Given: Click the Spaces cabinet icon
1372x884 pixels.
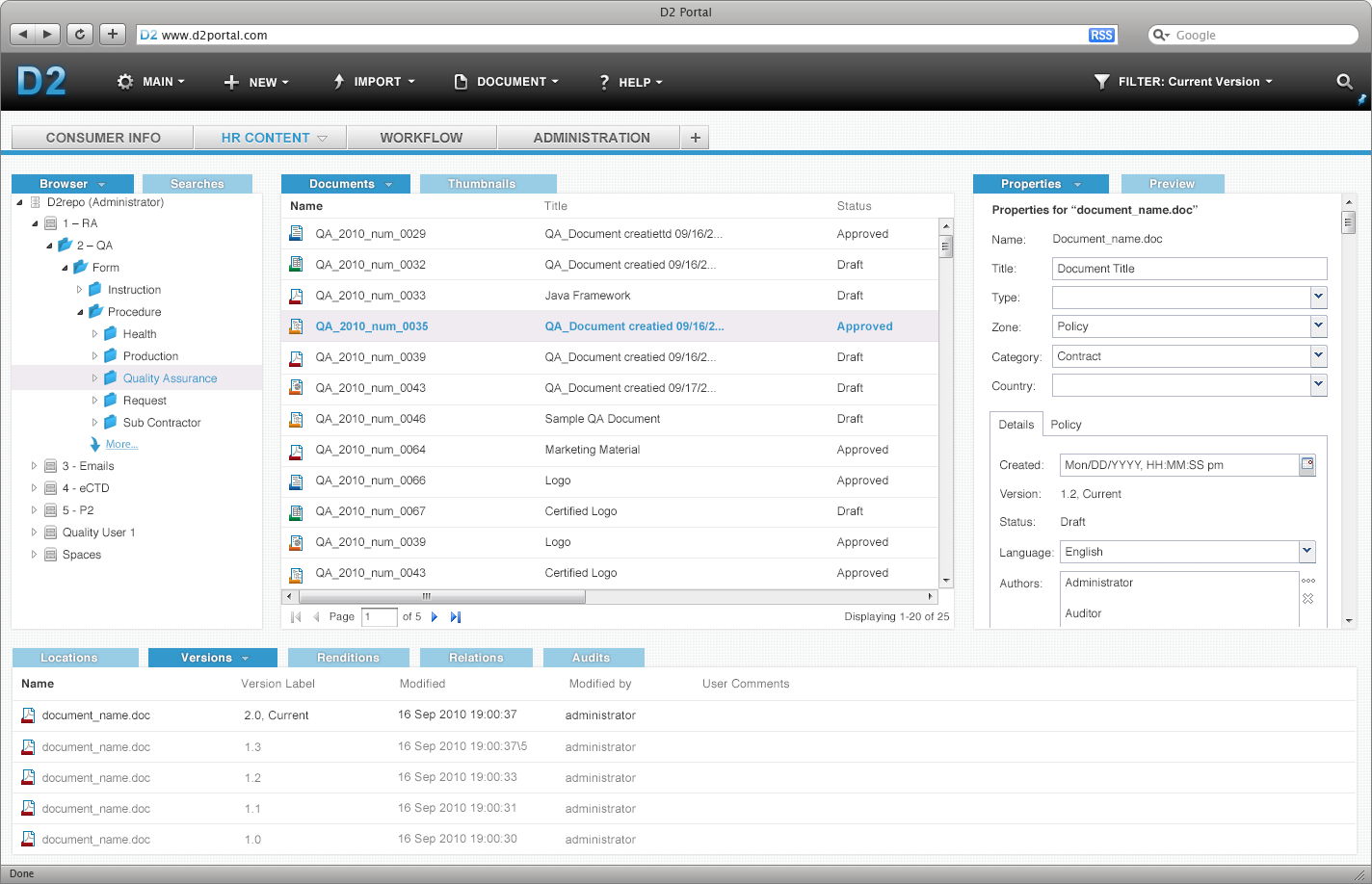Looking at the screenshot, I should click(x=51, y=555).
